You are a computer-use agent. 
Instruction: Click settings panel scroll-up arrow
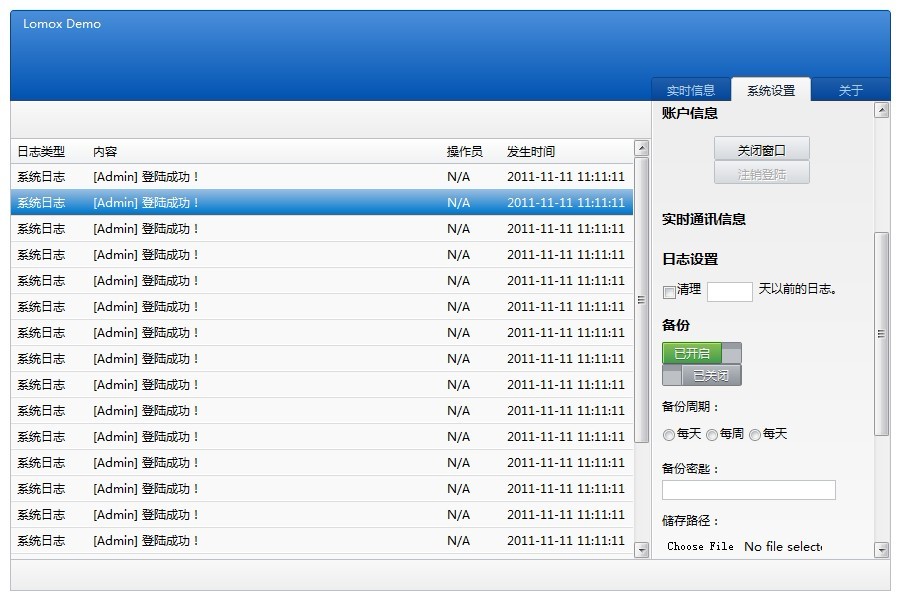point(881,111)
